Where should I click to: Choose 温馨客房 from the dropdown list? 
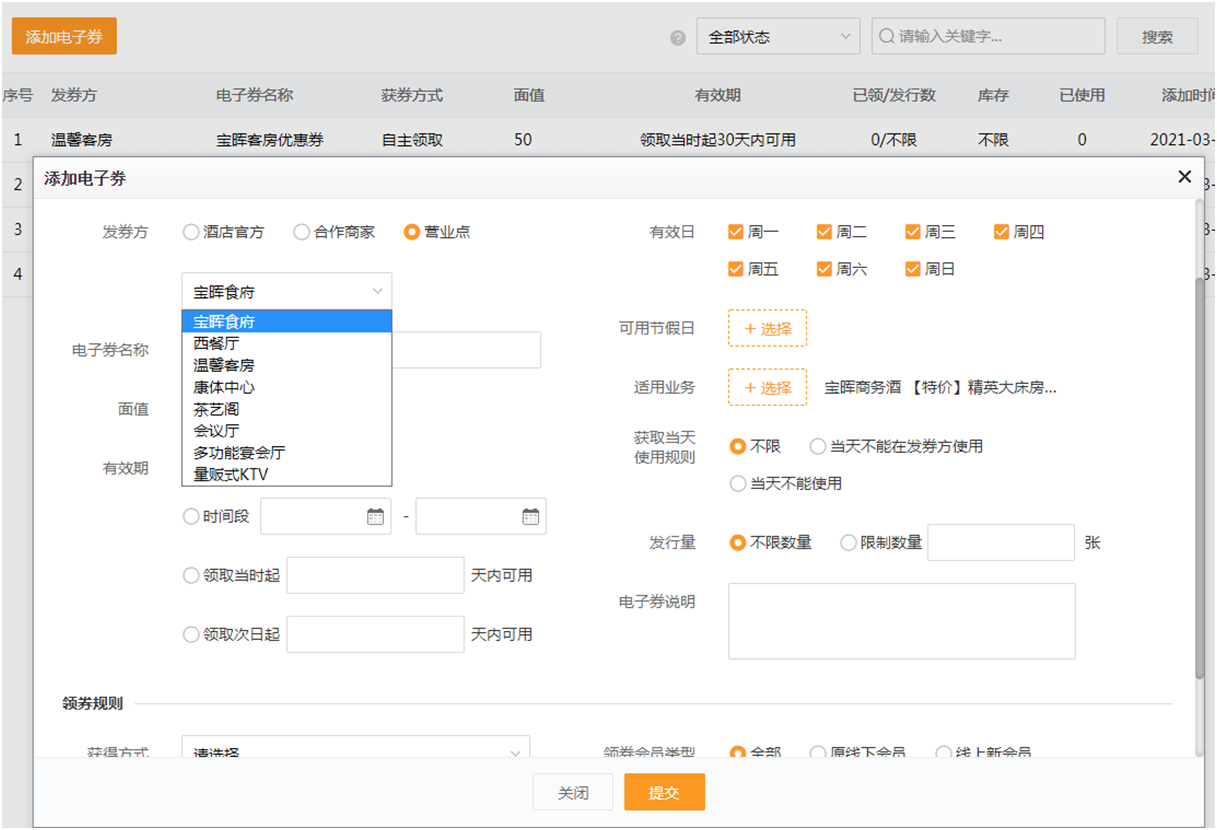(224, 365)
